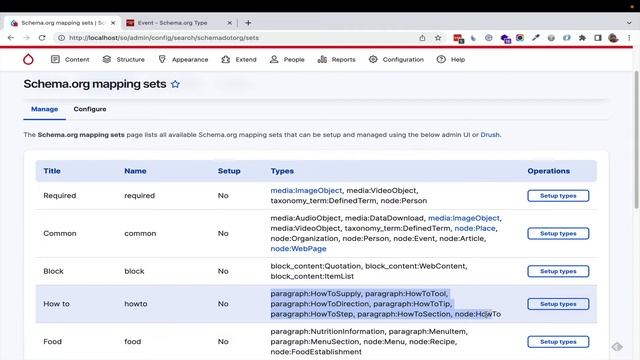Click the Structure menu stack icon
This screenshot has height=360, width=640.
[x=107, y=60]
